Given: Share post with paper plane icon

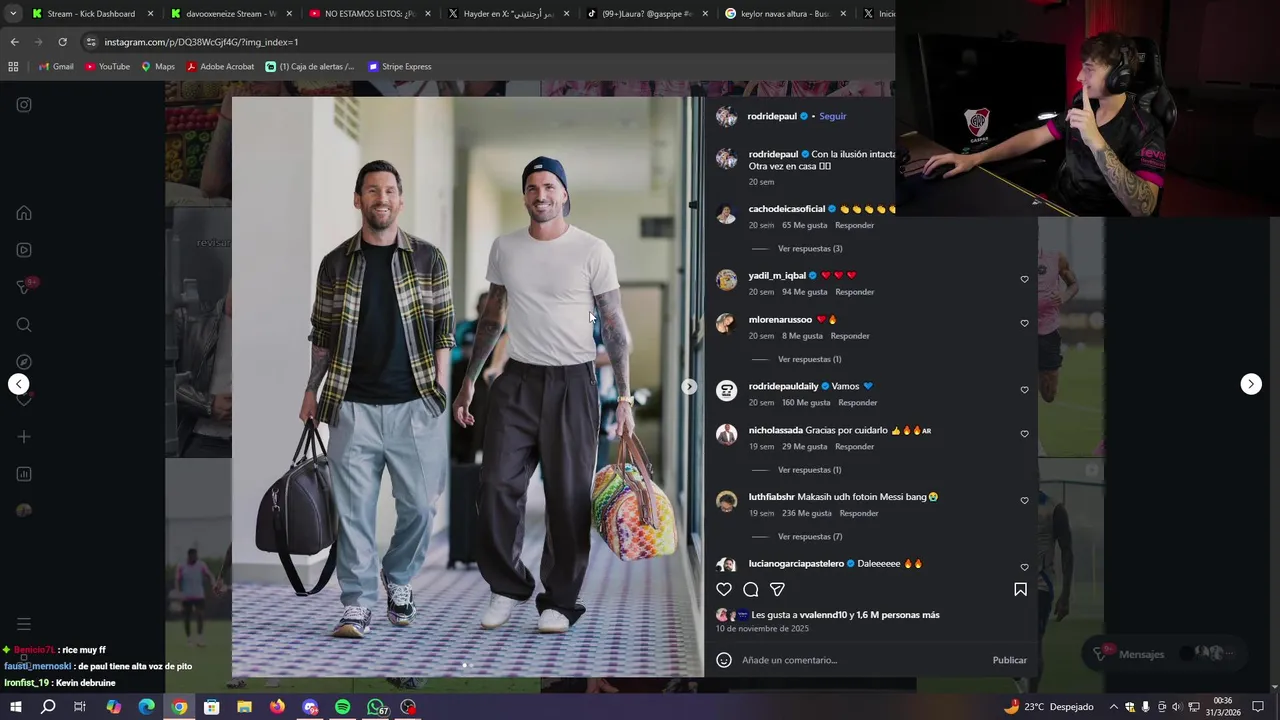Looking at the screenshot, I should coord(777,589).
